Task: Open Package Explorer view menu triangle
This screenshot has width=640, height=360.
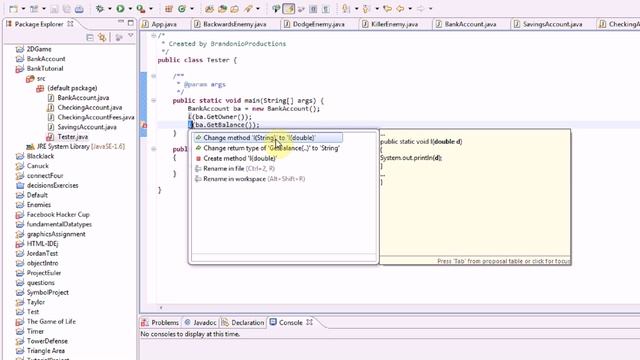Action: [x=131, y=36]
